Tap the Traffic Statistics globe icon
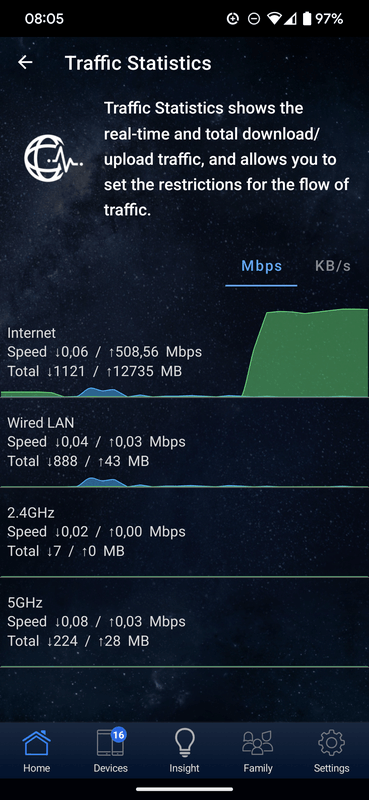The width and height of the screenshot is (369, 800). 53,158
